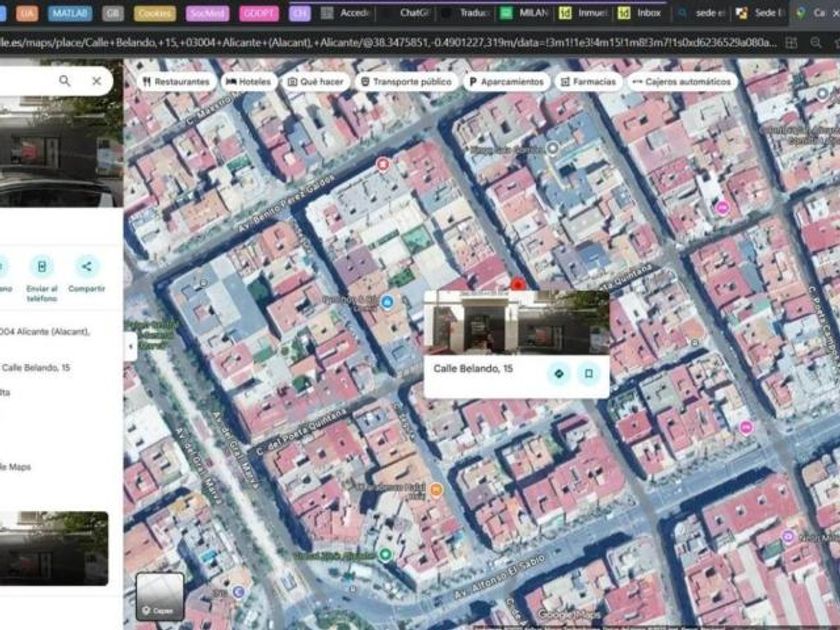Click the search magnifier icon
The image size is (840, 630).
[65, 81]
